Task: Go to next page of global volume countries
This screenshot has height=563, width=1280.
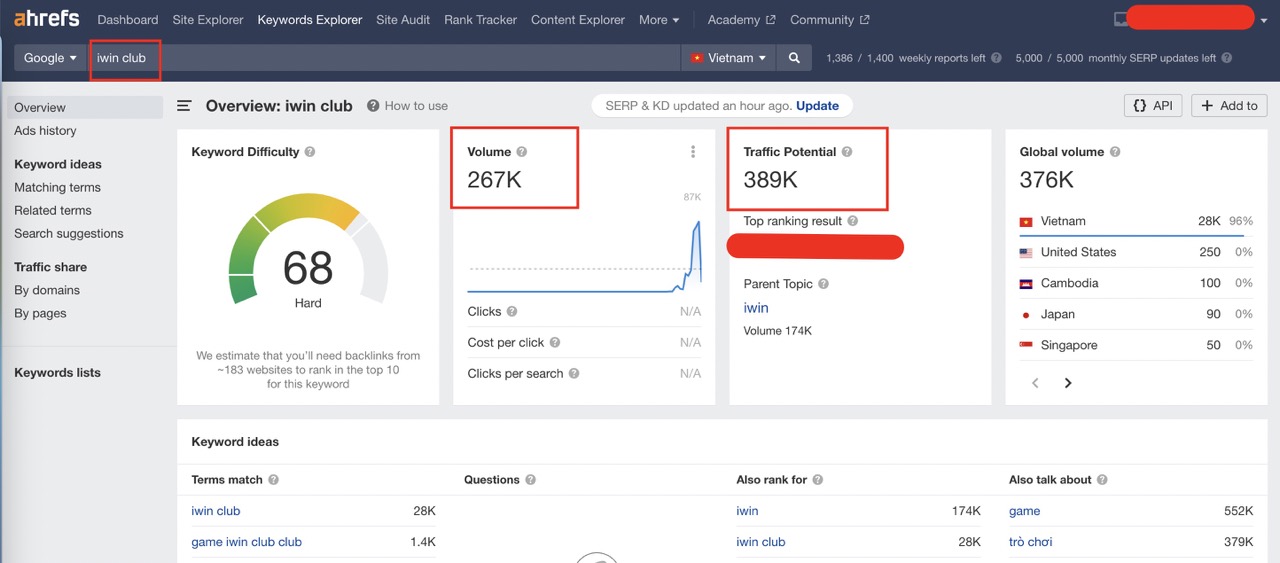Action: [1068, 383]
